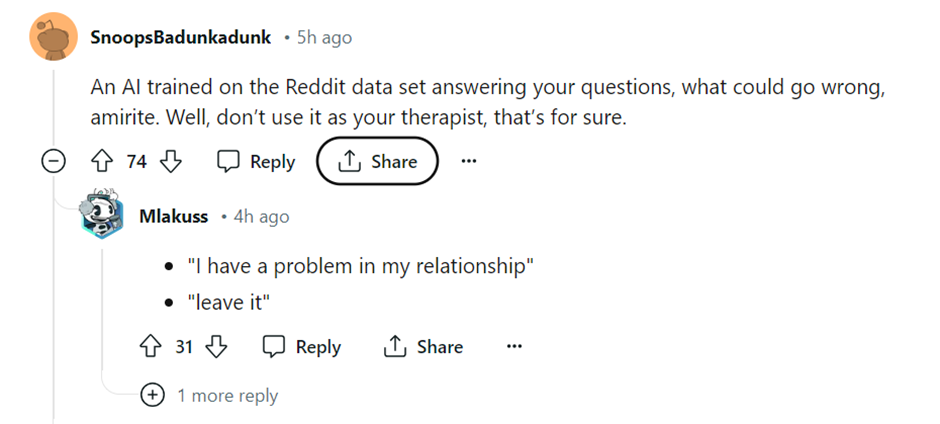Reply to SnoopsBadunkadunk's comment

pos(257,162)
